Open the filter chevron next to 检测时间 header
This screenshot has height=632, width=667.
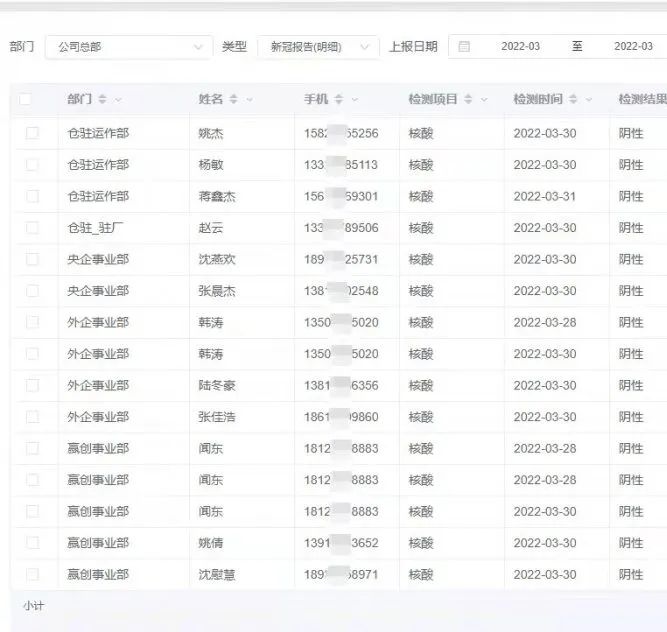pyautogui.click(x=588, y=100)
